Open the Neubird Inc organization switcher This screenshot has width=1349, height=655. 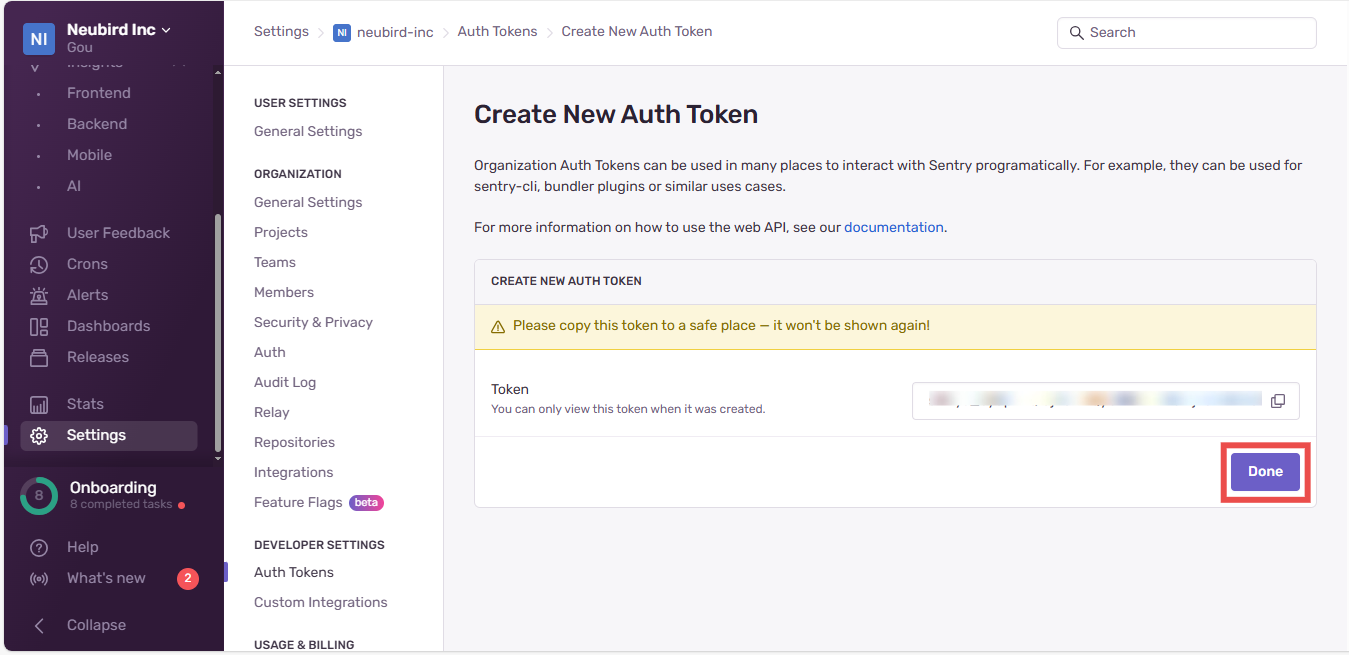(110, 29)
